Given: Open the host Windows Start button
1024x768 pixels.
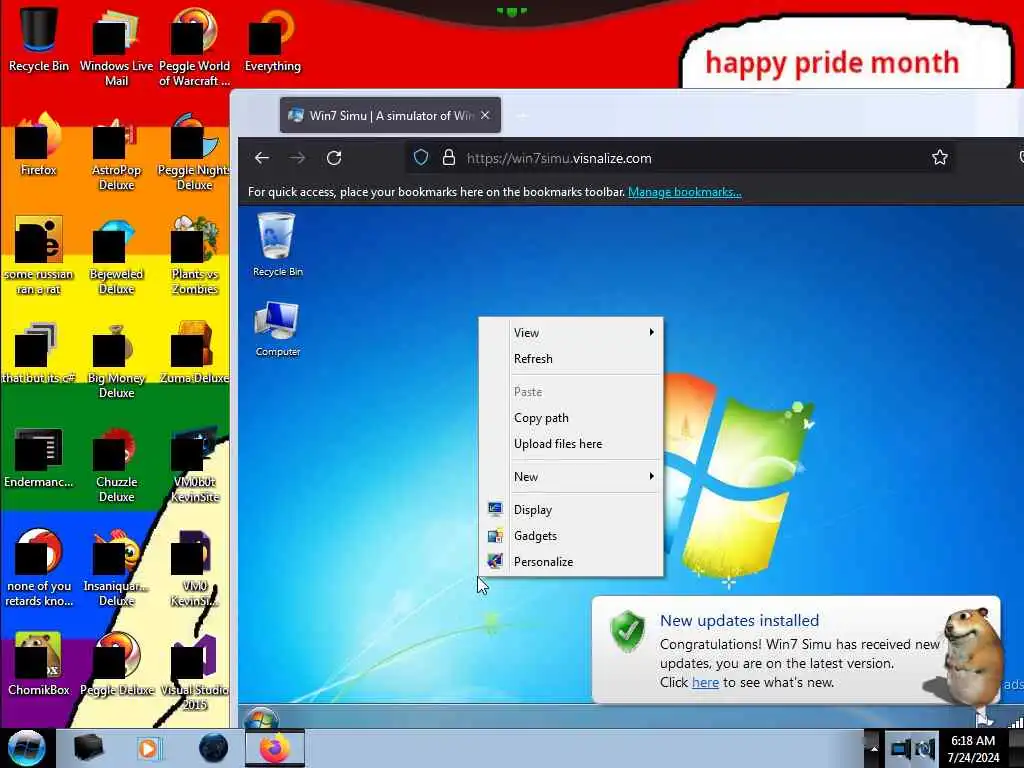Looking at the screenshot, I should pyautogui.click(x=27, y=748).
